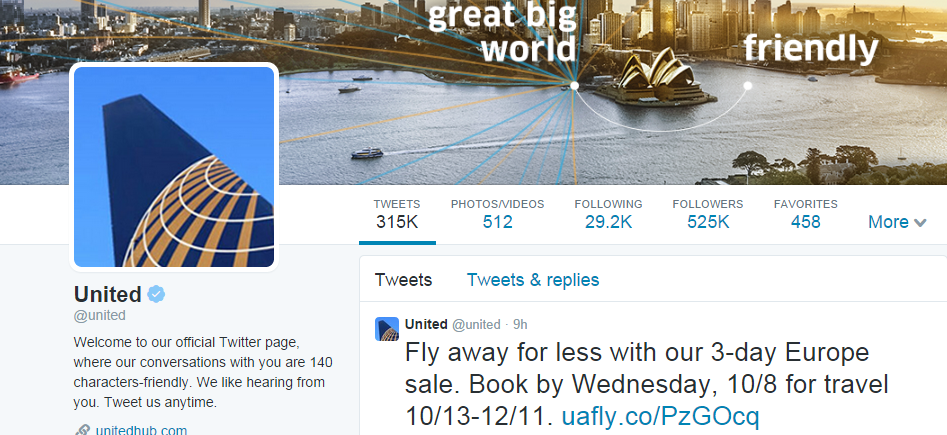Select the Tweets tab in timeline

point(403,280)
